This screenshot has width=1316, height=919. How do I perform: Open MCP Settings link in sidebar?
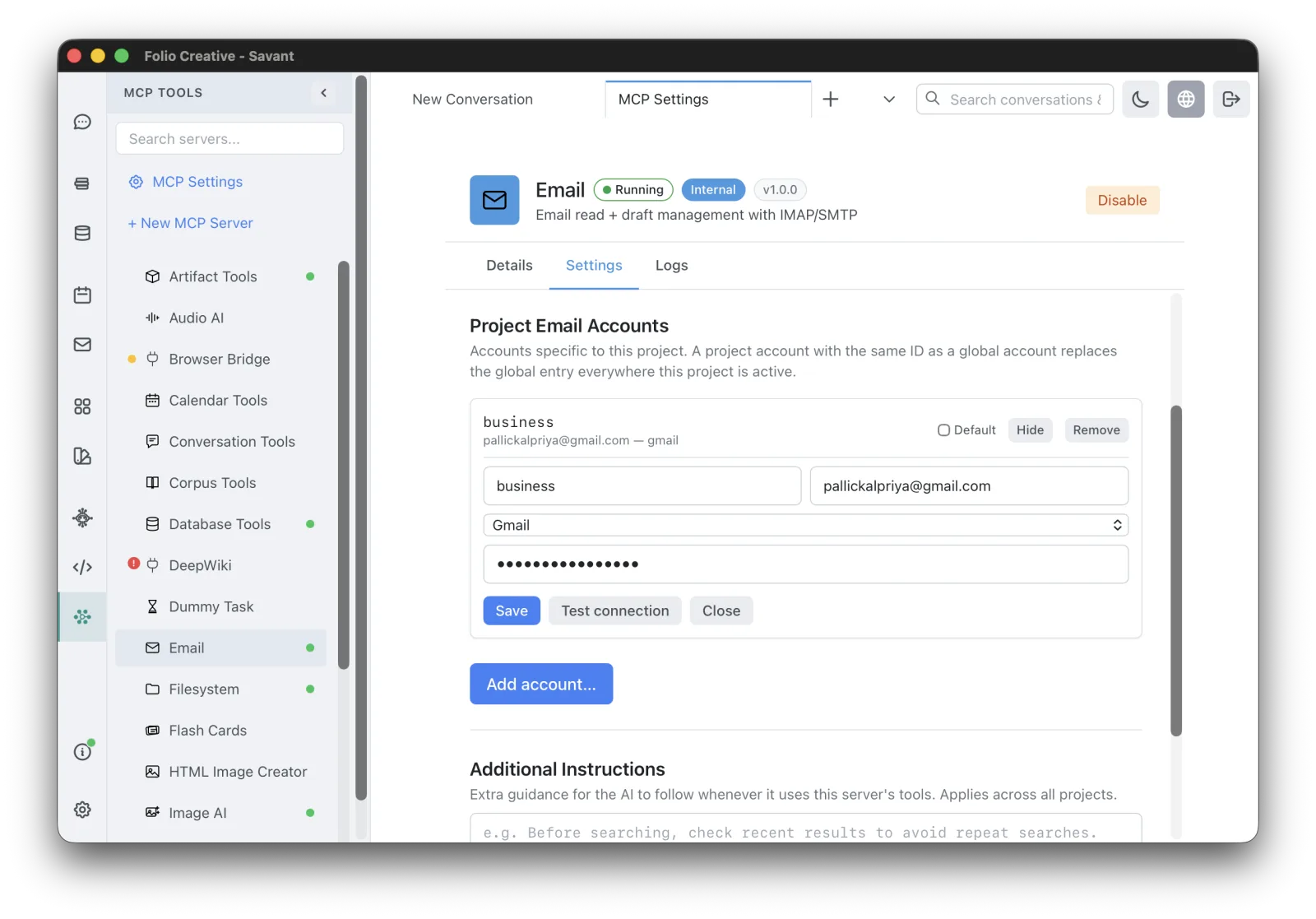186,182
